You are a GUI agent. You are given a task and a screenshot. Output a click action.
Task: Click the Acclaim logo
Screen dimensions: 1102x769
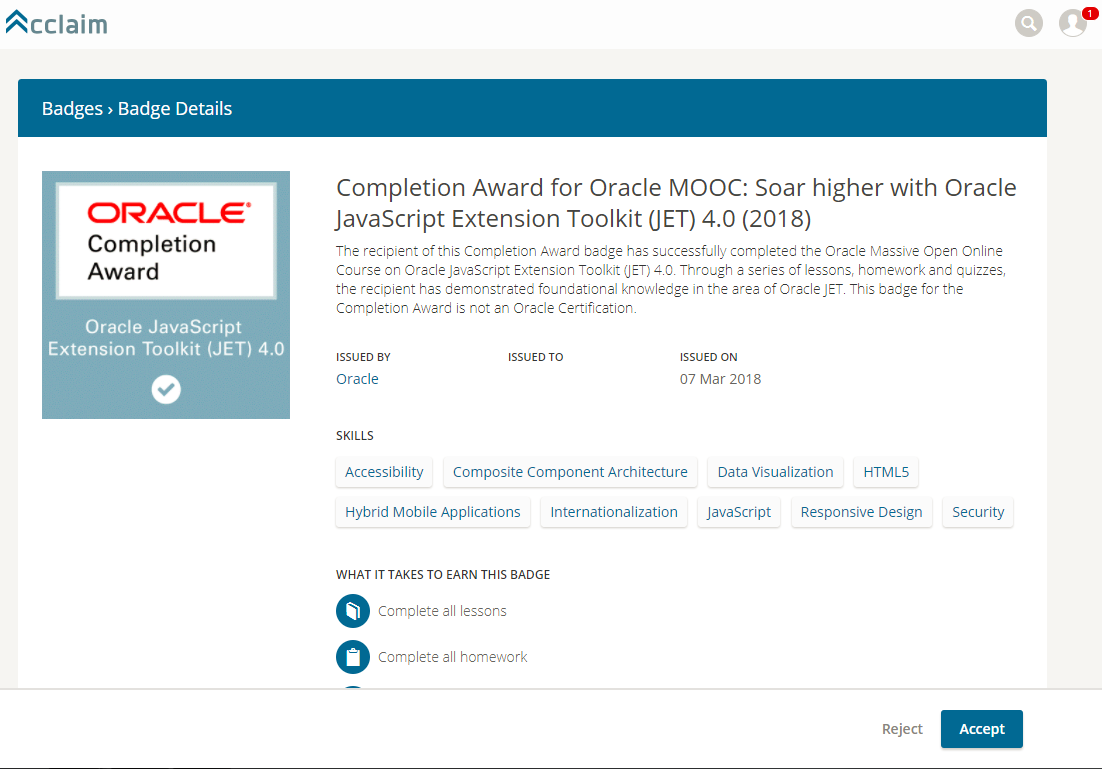[56, 23]
